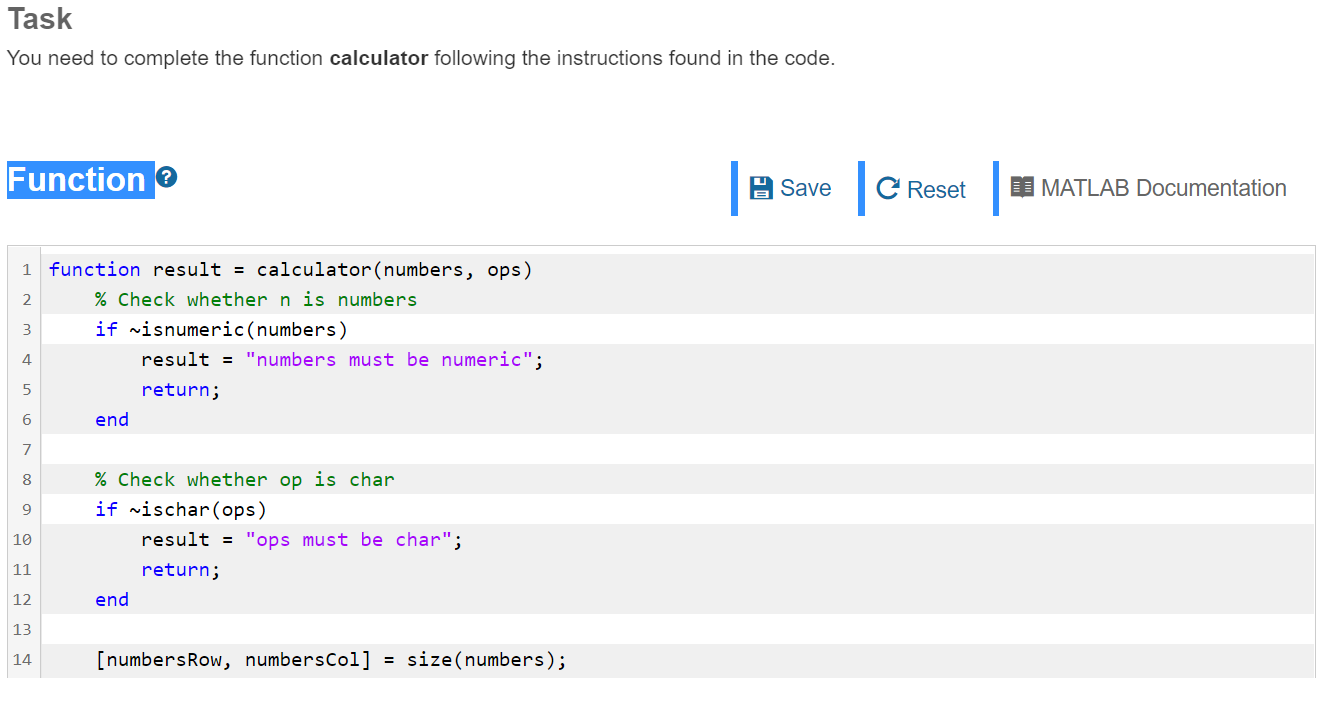Click the return statement on line 11
This screenshot has height=702, width=1330.
[x=181, y=570]
